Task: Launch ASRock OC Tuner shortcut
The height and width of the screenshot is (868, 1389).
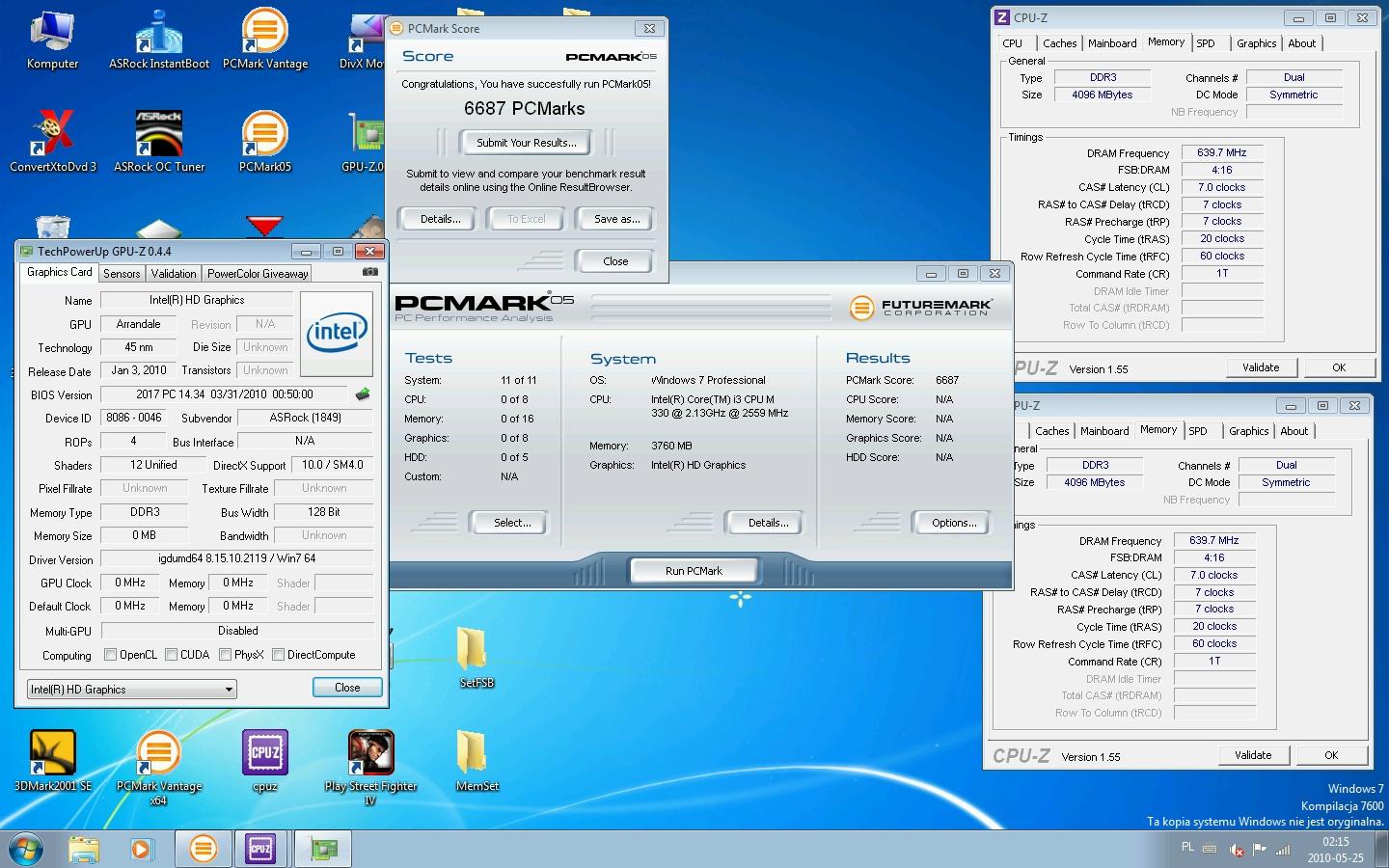Action: 159,143
